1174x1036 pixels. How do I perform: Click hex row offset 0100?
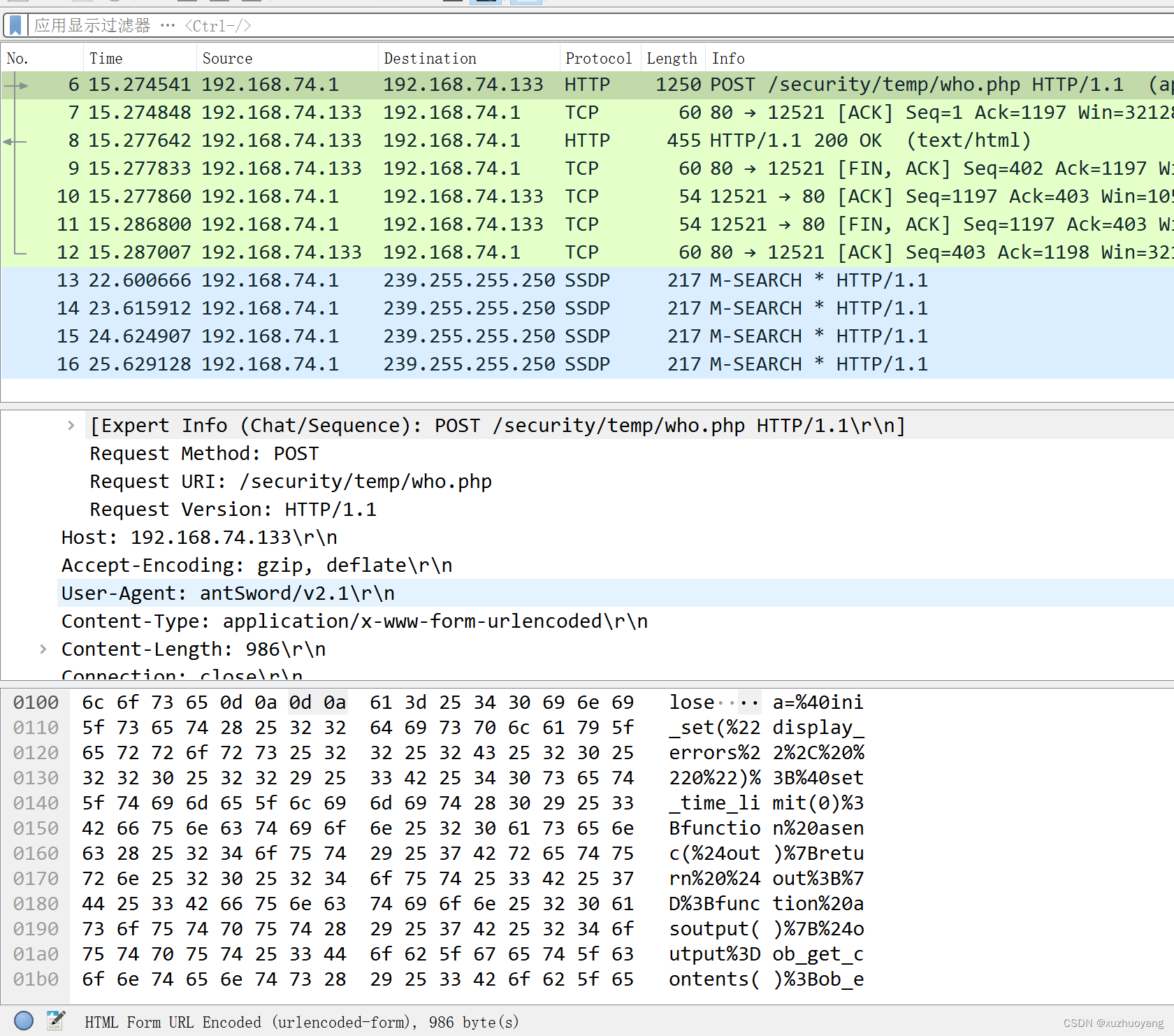(36, 702)
